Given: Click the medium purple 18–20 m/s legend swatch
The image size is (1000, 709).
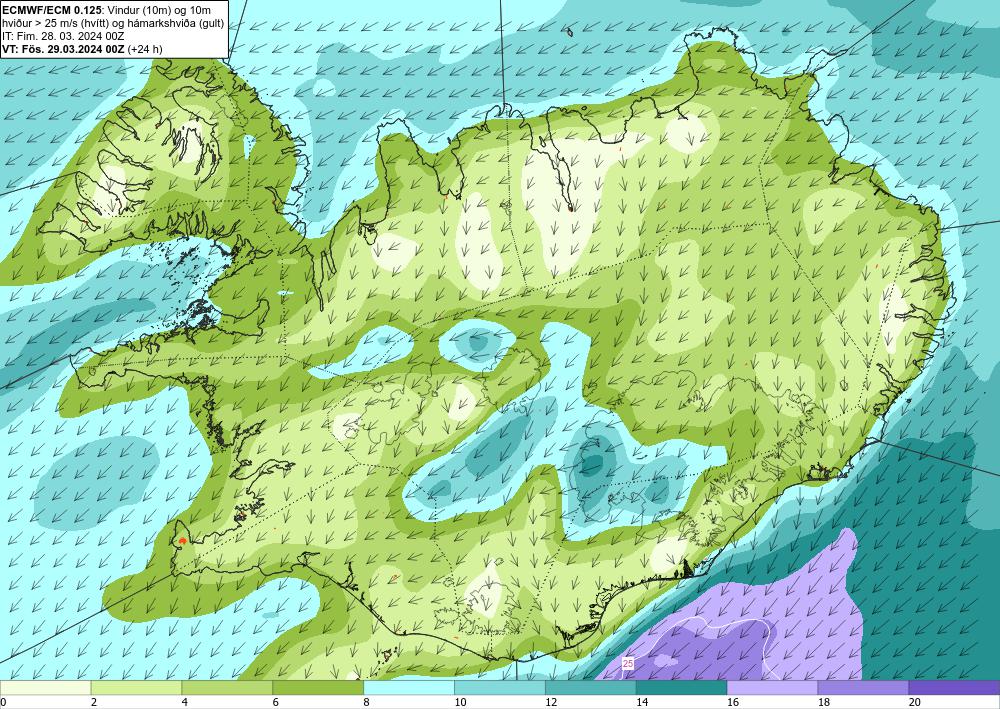Looking at the screenshot, I should (863, 688).
